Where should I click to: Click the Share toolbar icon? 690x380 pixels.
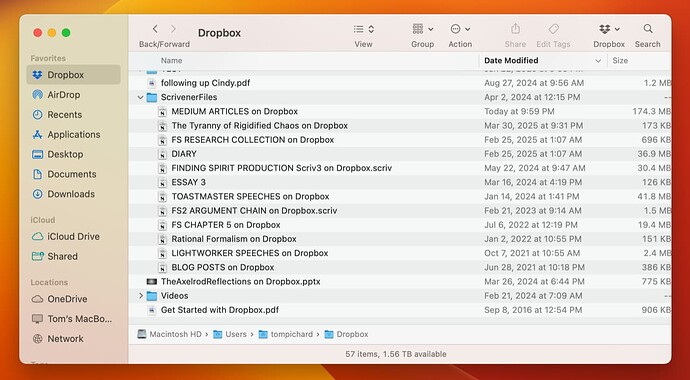(515, 29)
